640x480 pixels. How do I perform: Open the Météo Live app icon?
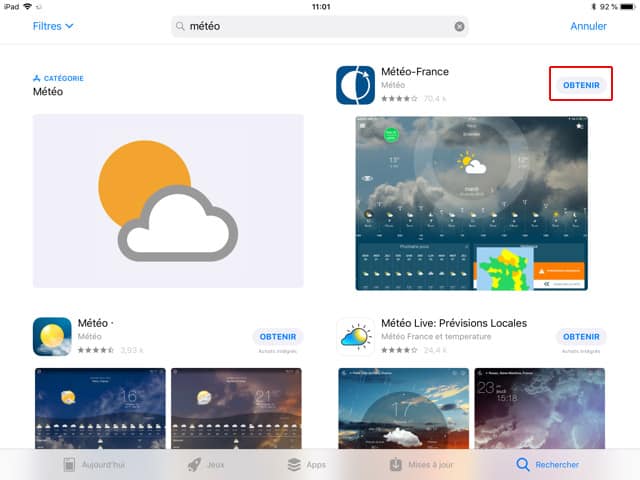(x=355, y=337)
